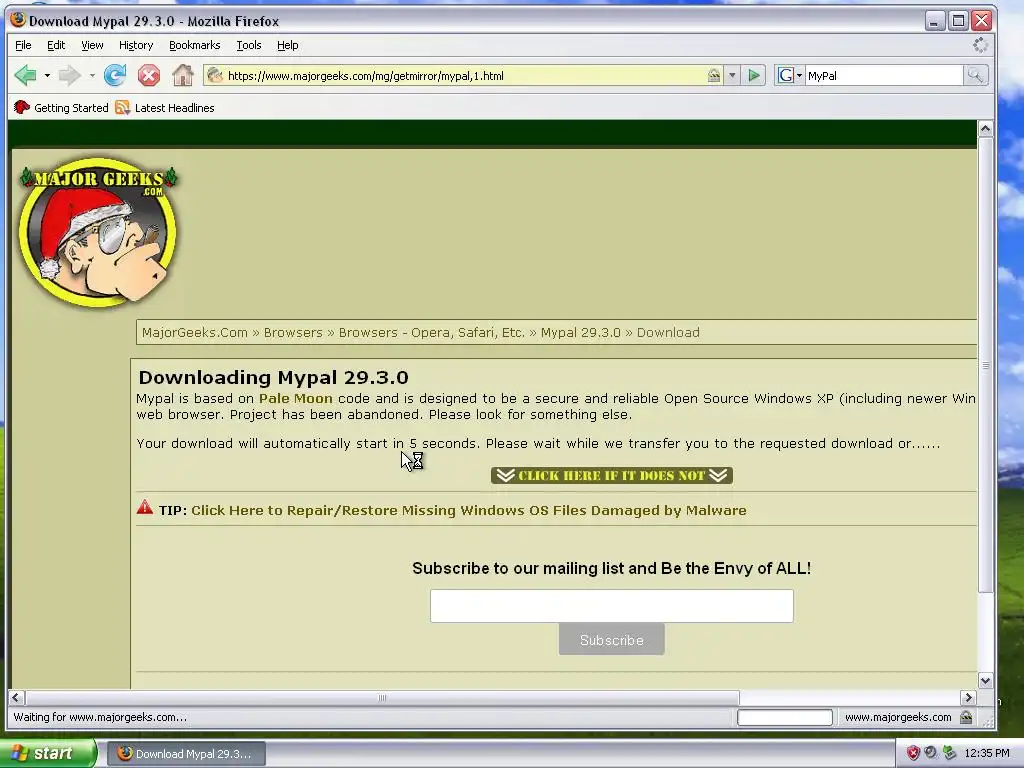Click the horizontal scrollbar right arrow
The width and height of the screenshot is (1024, 768).
coord(968,697)
